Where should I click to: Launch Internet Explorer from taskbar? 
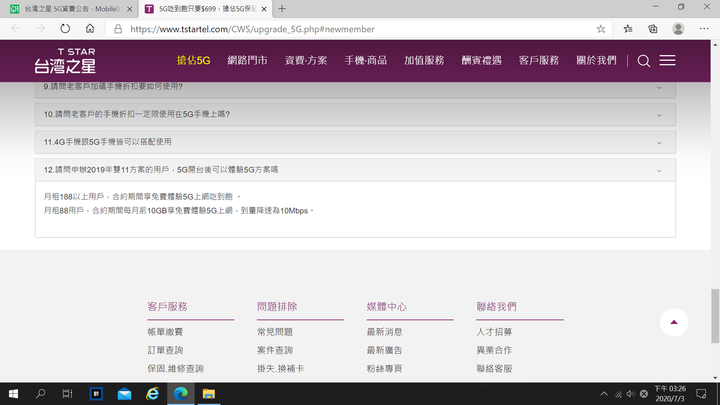(x=152, y=394)
